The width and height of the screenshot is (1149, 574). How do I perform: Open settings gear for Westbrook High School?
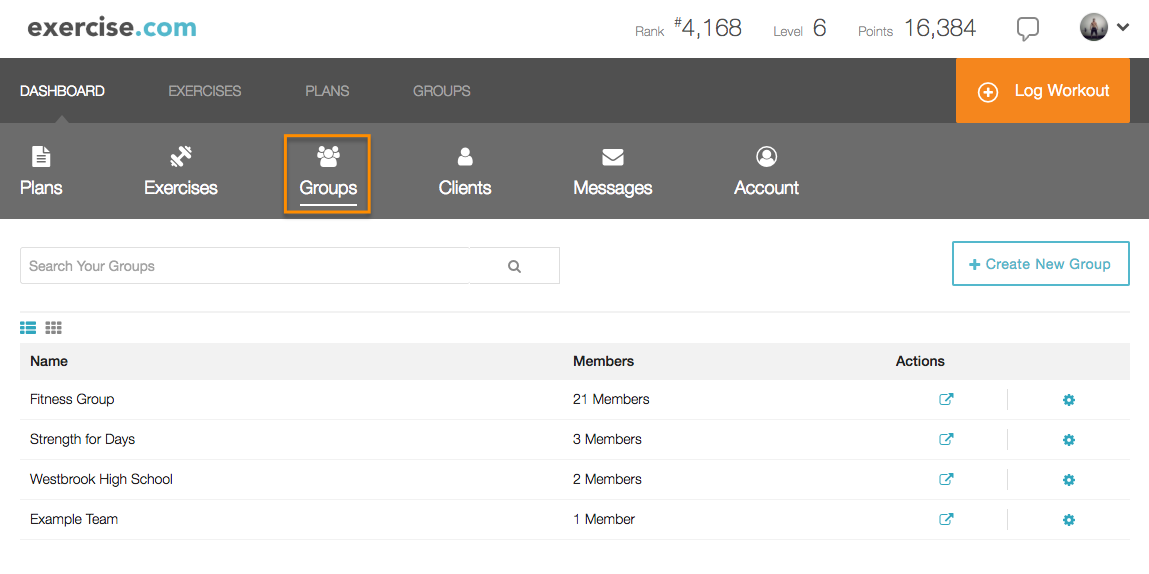[x=1068, y=479]
